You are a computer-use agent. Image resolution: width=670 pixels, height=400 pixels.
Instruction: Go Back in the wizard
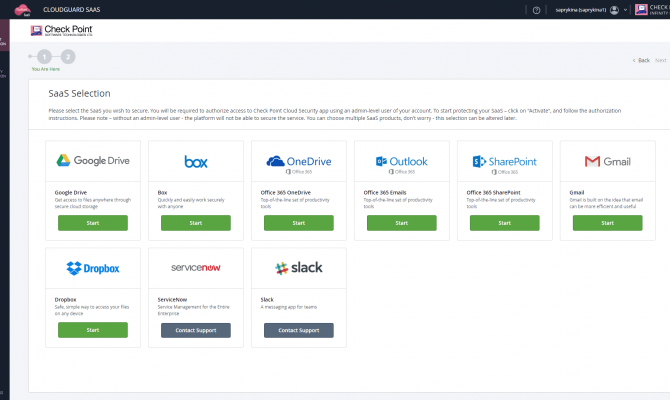[x=641, y=60]
